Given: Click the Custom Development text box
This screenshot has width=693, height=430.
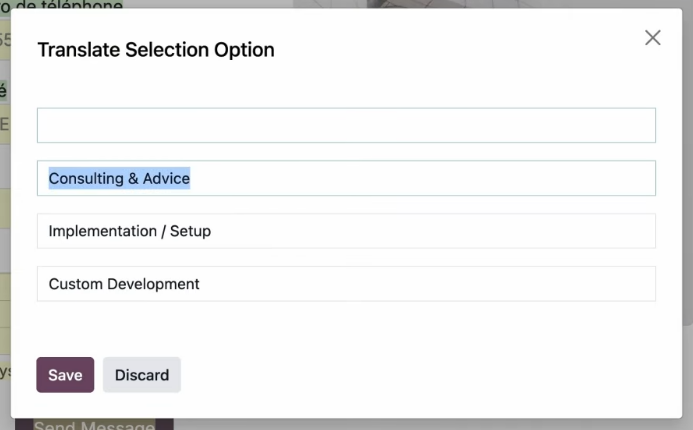Looking at the screenshot, I should [x=346, y=284].
